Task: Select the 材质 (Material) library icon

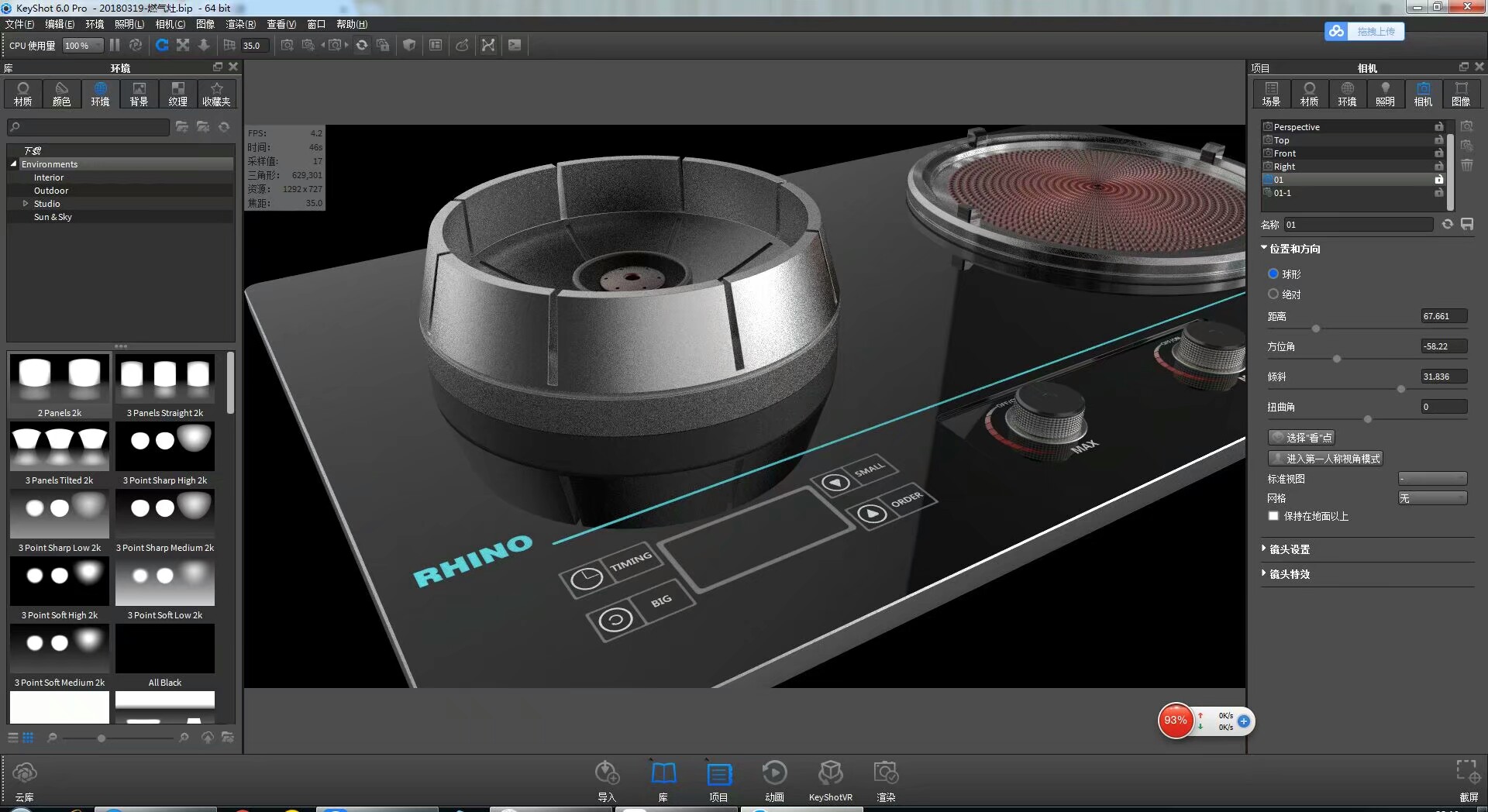Action: (22, 94)
